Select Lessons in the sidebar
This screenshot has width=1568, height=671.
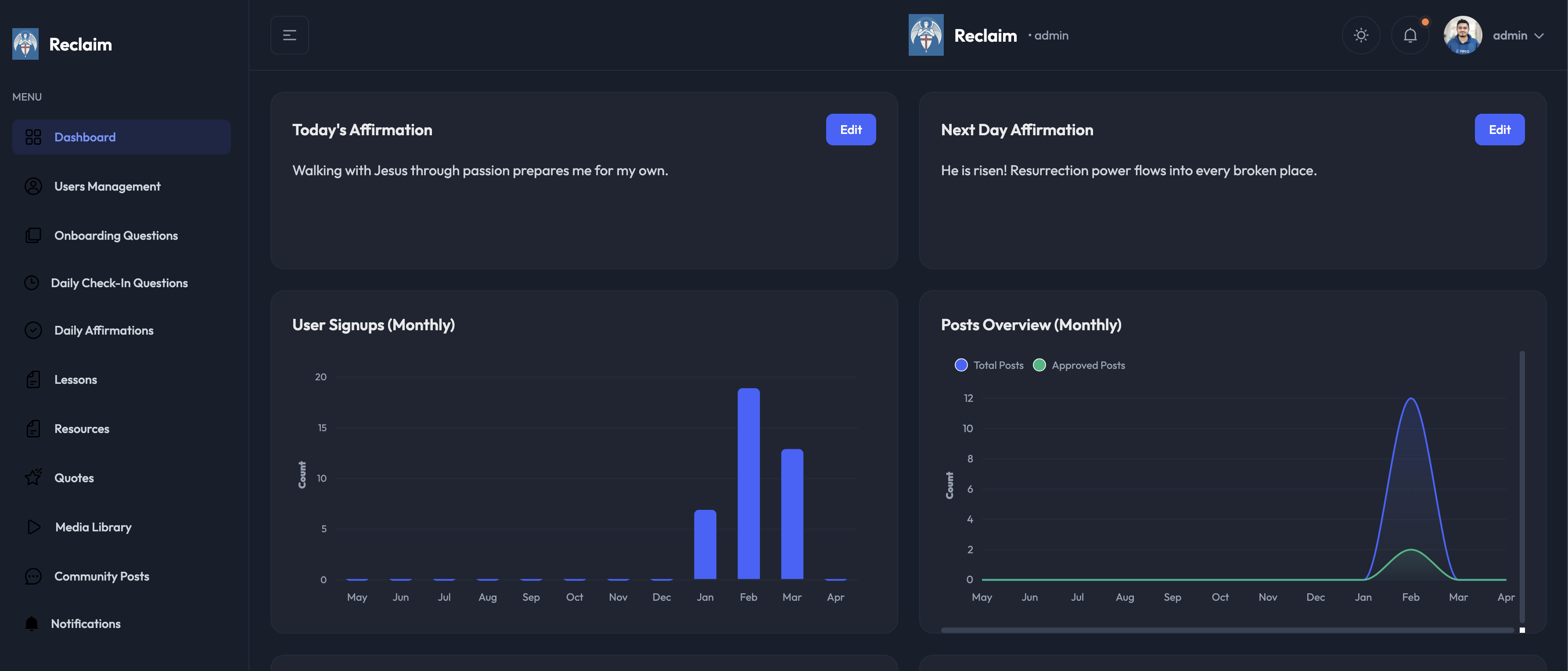(x=121, y=379)
